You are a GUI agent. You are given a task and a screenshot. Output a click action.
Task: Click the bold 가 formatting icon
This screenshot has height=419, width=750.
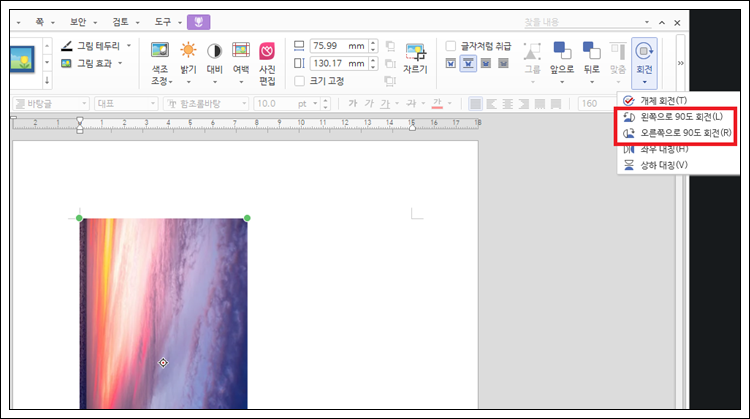point(353,103)
